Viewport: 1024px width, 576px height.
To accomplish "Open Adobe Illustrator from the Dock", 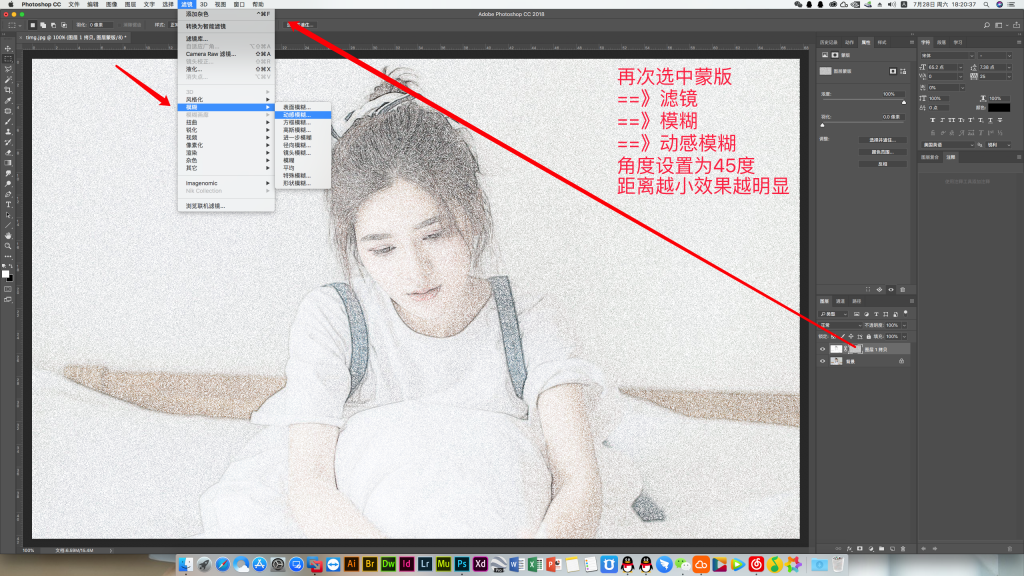I will coord(351,564).
